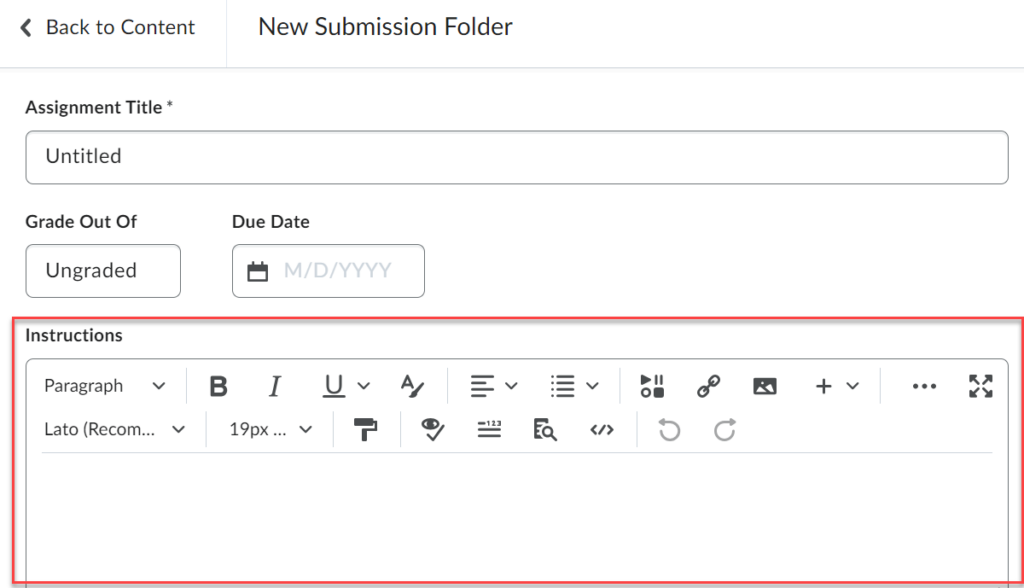1024x588 pixels.
Task: Open the HTML source code editor
Action: [602, 429]
